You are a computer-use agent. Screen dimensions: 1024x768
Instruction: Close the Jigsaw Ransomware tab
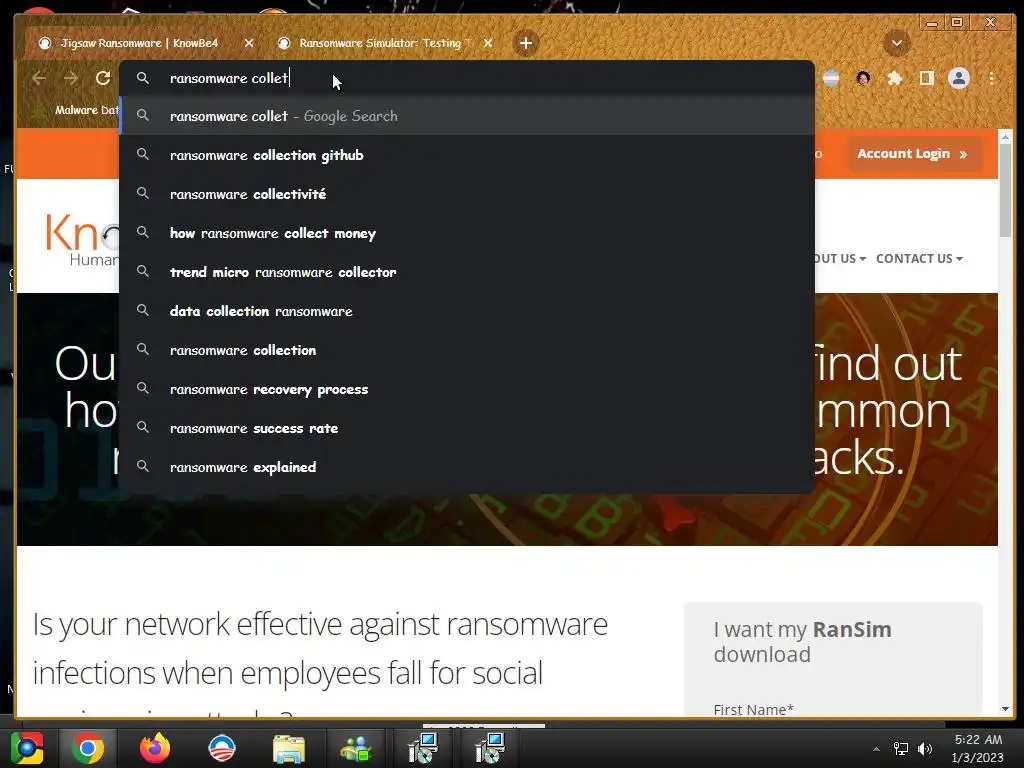click(249, 43)
